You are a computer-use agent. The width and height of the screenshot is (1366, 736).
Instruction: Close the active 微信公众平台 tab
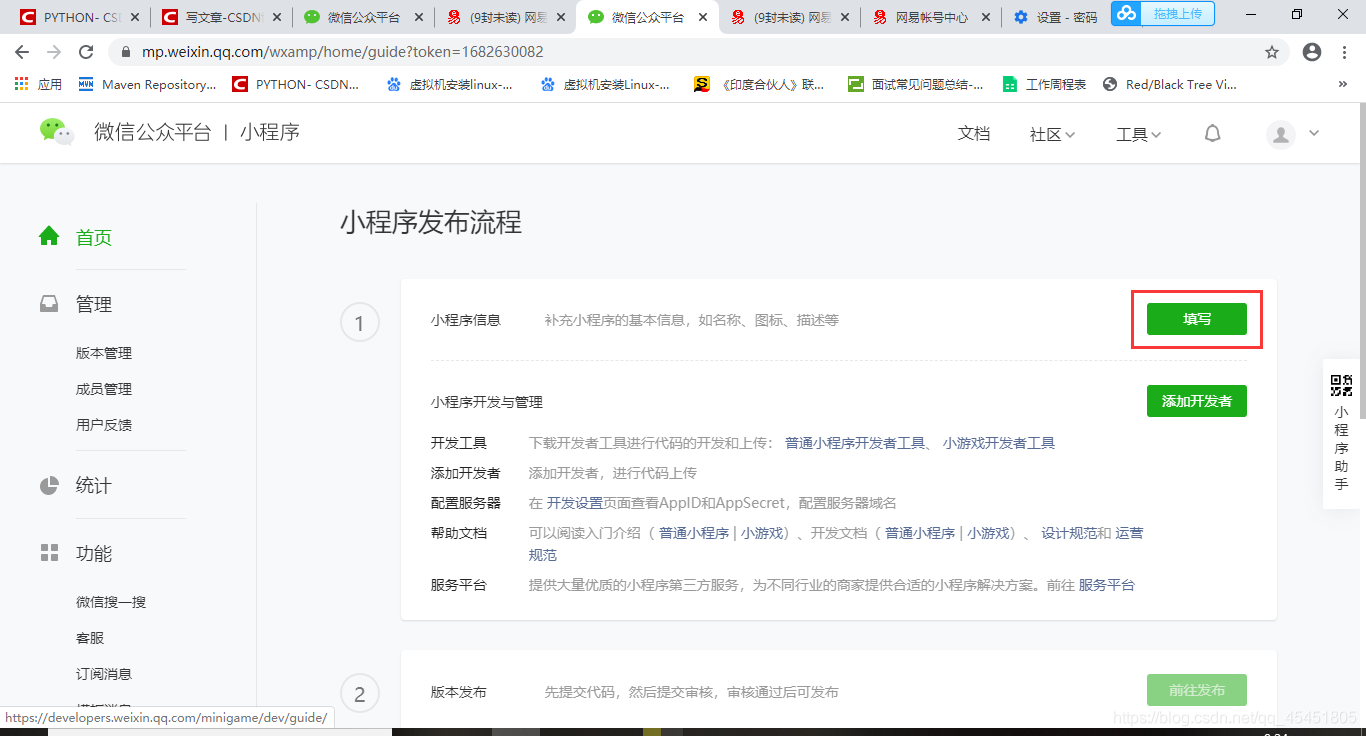coord(704,17)
